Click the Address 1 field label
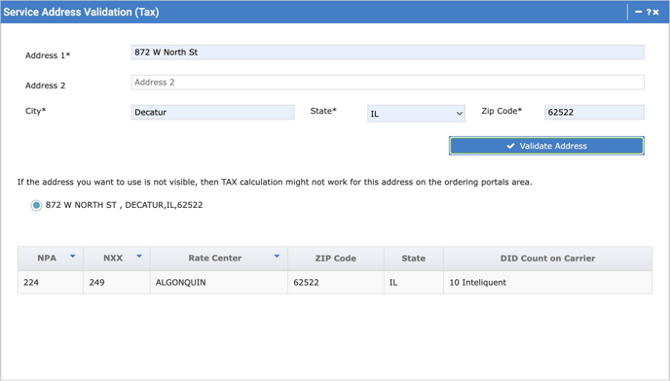Image resolution: width=670 pixels, height=381 pixels. coord(47,56)
